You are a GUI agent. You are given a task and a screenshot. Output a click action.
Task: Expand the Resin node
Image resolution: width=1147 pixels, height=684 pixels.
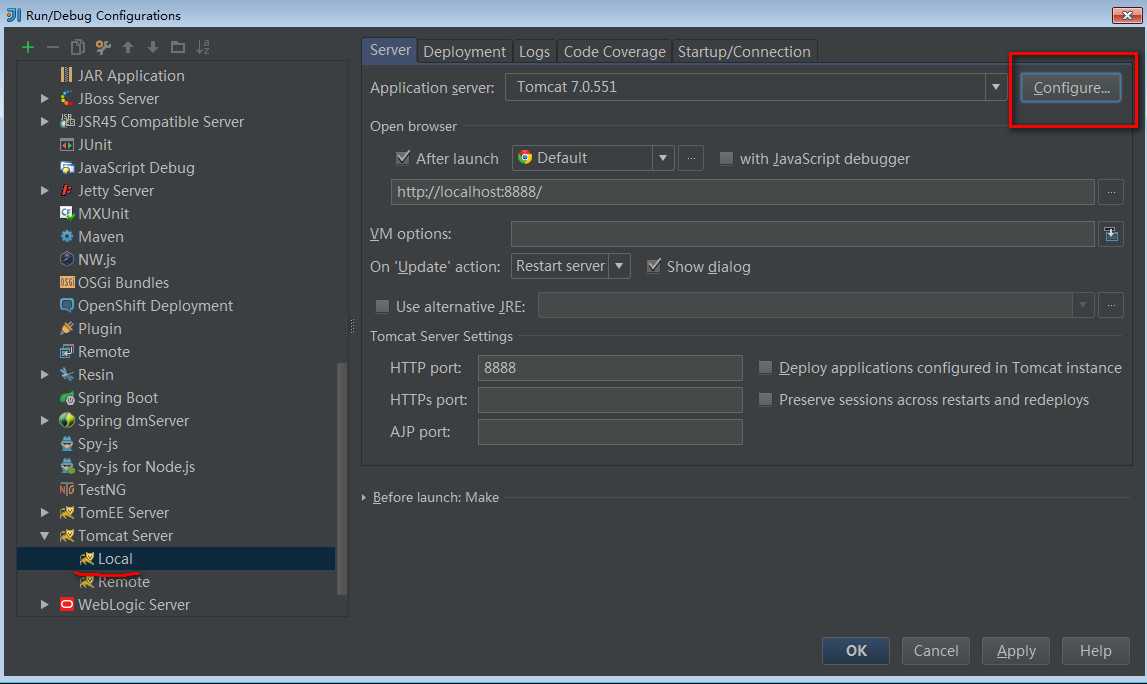click(45, 375)
